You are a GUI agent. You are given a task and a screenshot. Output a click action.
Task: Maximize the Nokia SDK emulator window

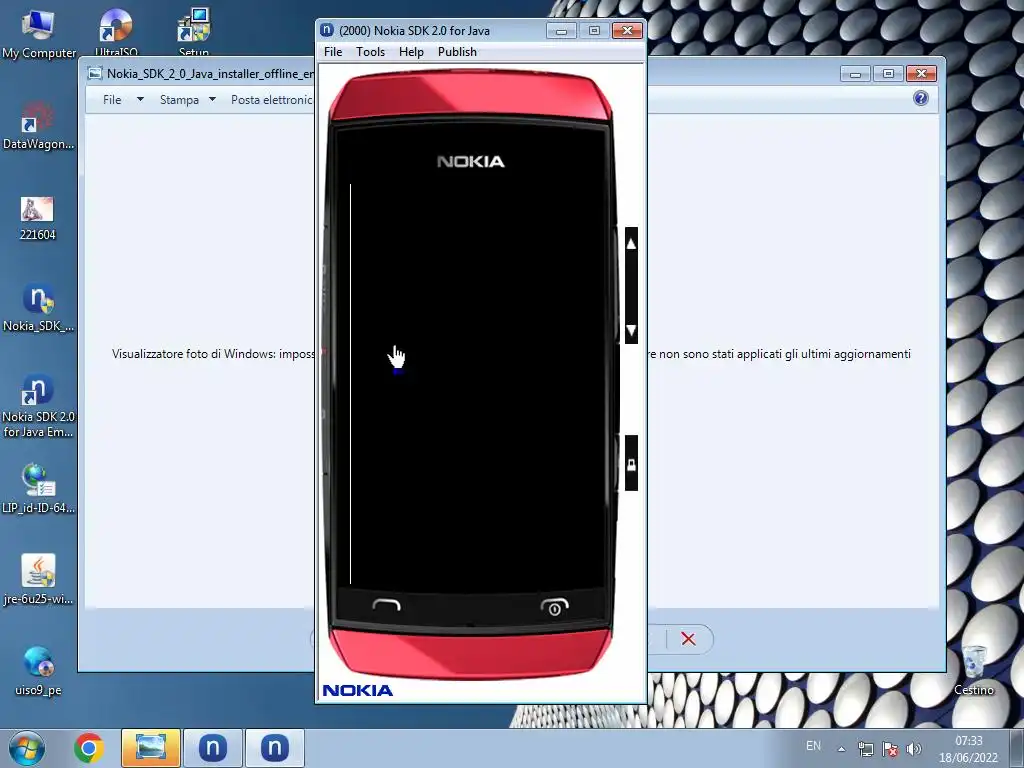tap(594, 31)
